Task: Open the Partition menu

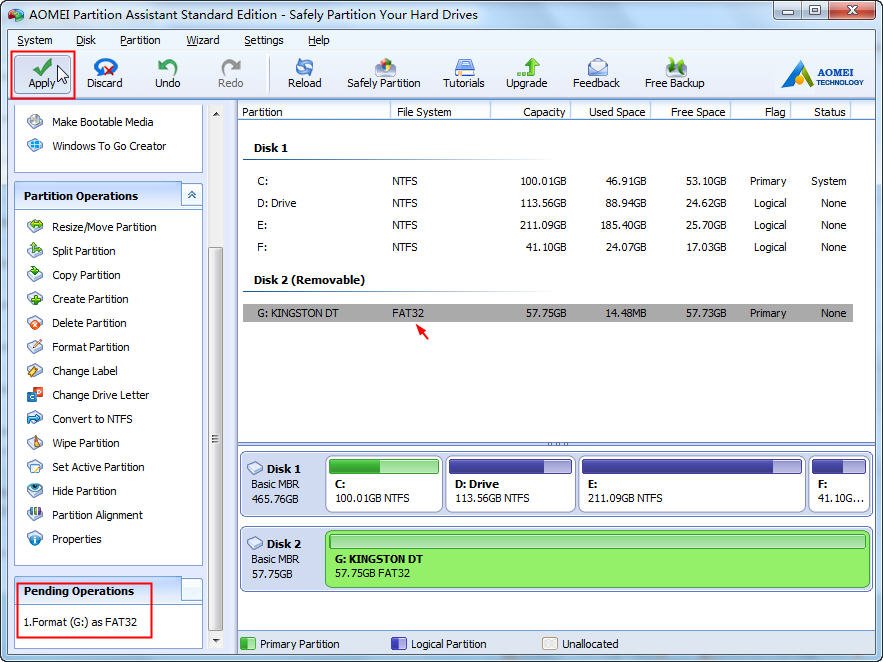Action: point(140,40)
